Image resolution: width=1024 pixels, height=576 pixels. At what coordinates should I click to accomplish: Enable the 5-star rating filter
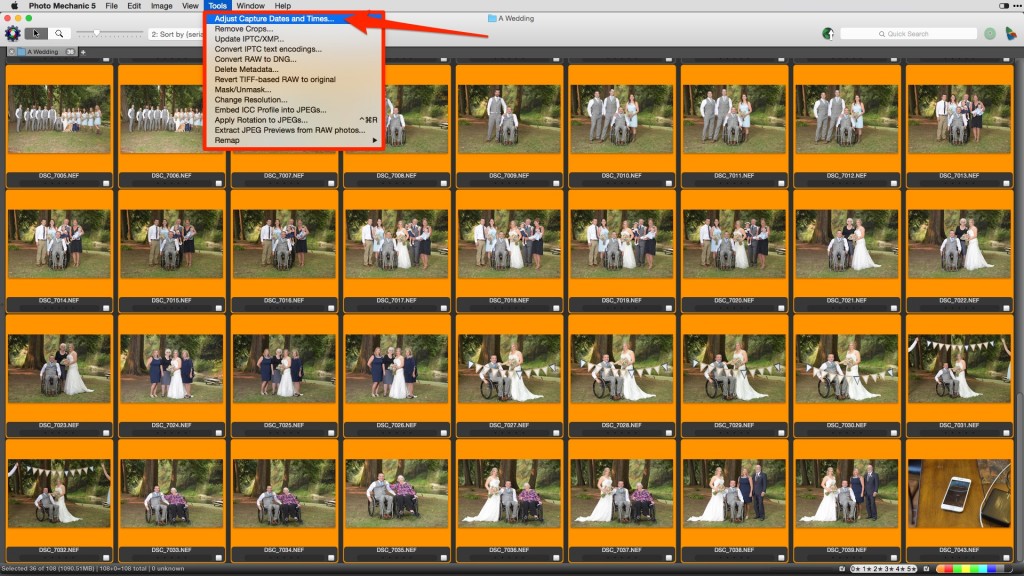point(912,568)
